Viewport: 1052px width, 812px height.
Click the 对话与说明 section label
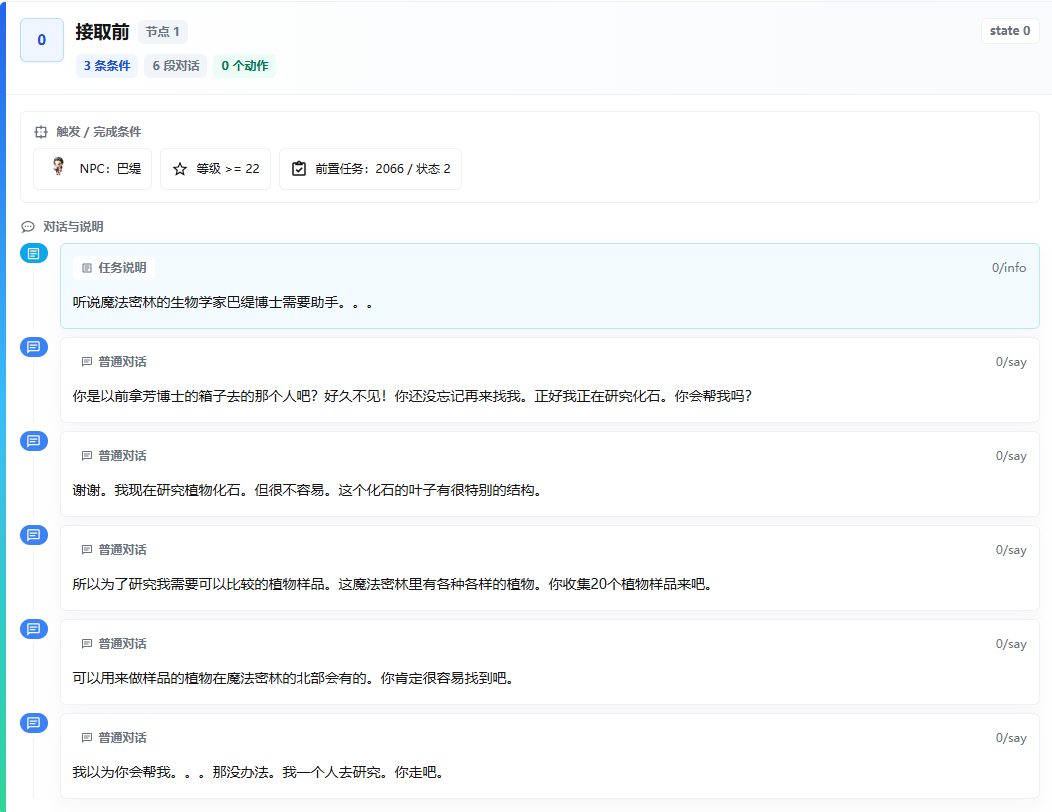point(73,227)
